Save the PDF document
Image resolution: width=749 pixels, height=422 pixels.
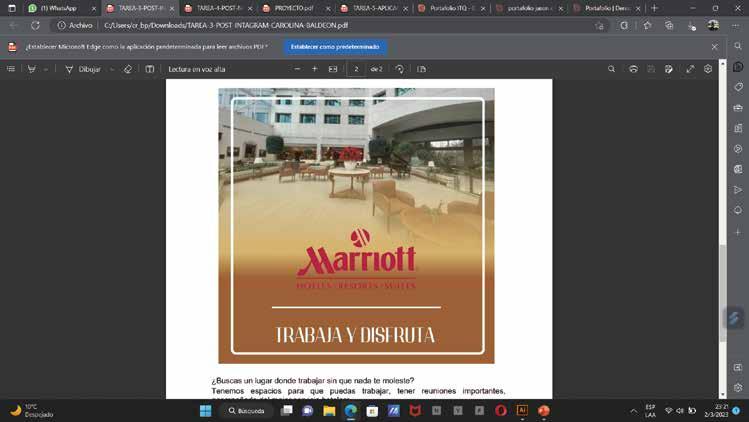[651, 69]
